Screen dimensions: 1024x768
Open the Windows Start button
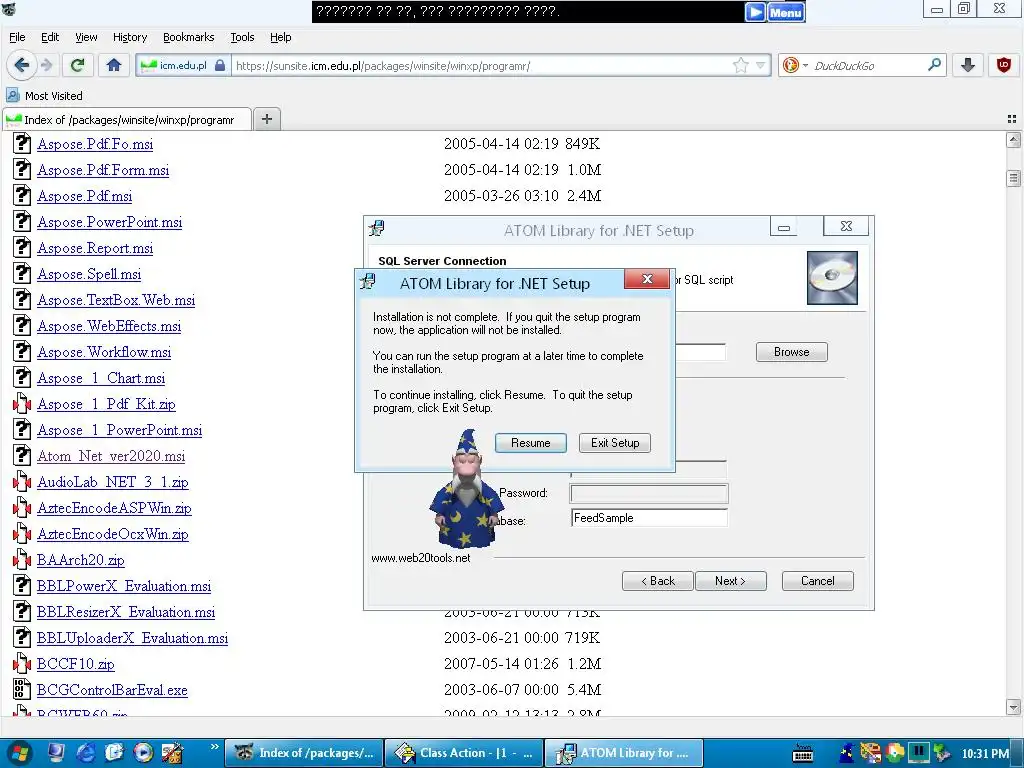tap(18, 753)
